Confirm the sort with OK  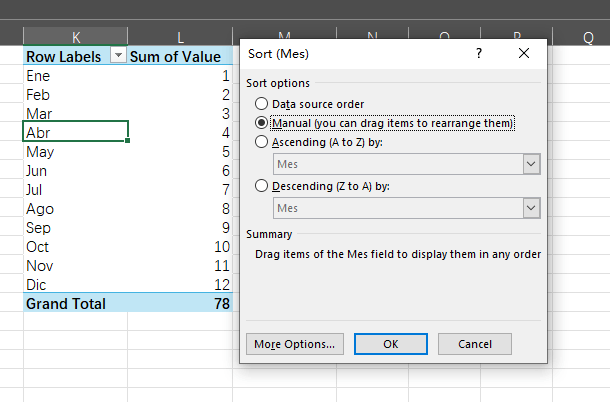(x=391, y=344)
